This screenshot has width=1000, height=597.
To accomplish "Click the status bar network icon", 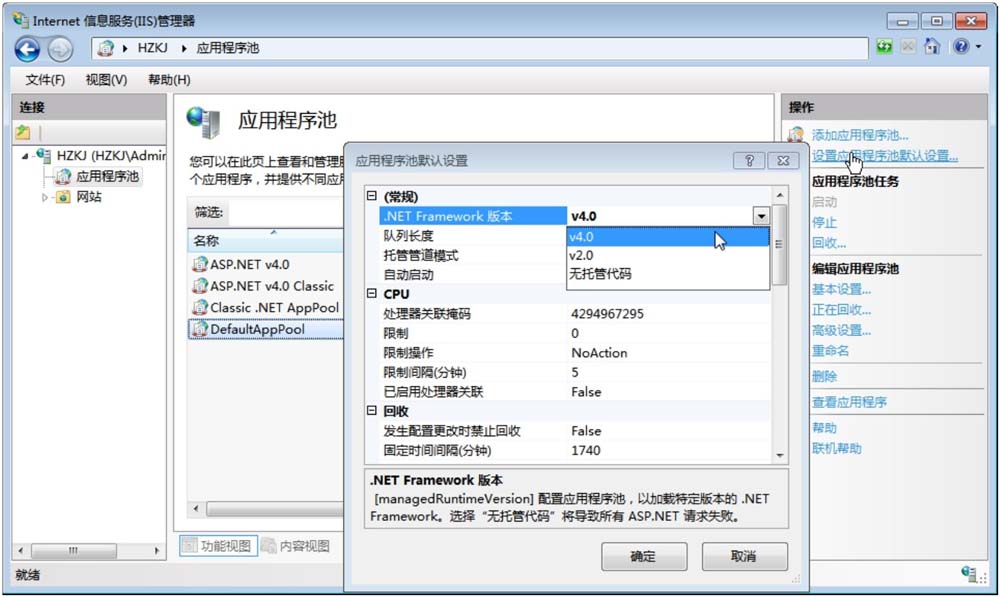I will coord(971,573).
